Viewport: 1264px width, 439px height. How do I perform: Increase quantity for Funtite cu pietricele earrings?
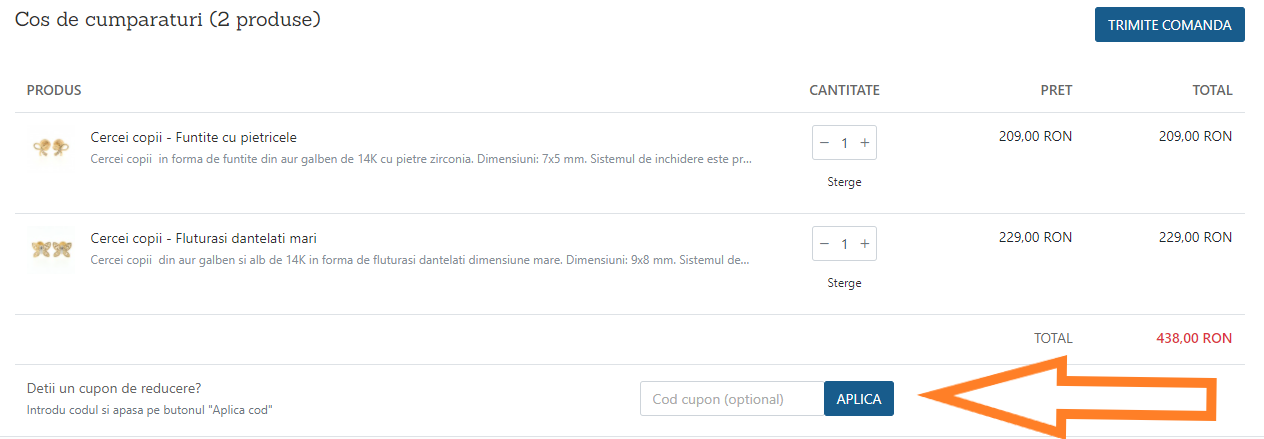click(x=865, y=143)
